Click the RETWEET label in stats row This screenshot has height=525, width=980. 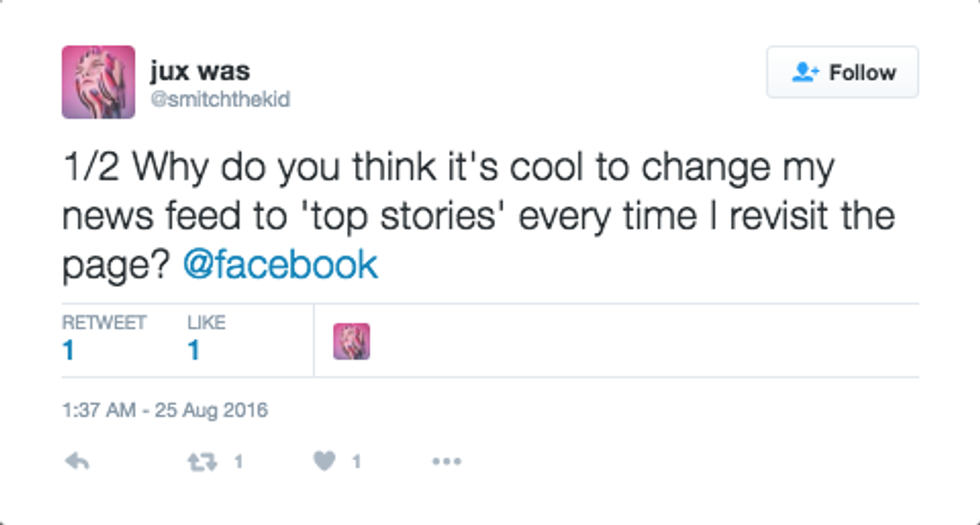[104, 322]
